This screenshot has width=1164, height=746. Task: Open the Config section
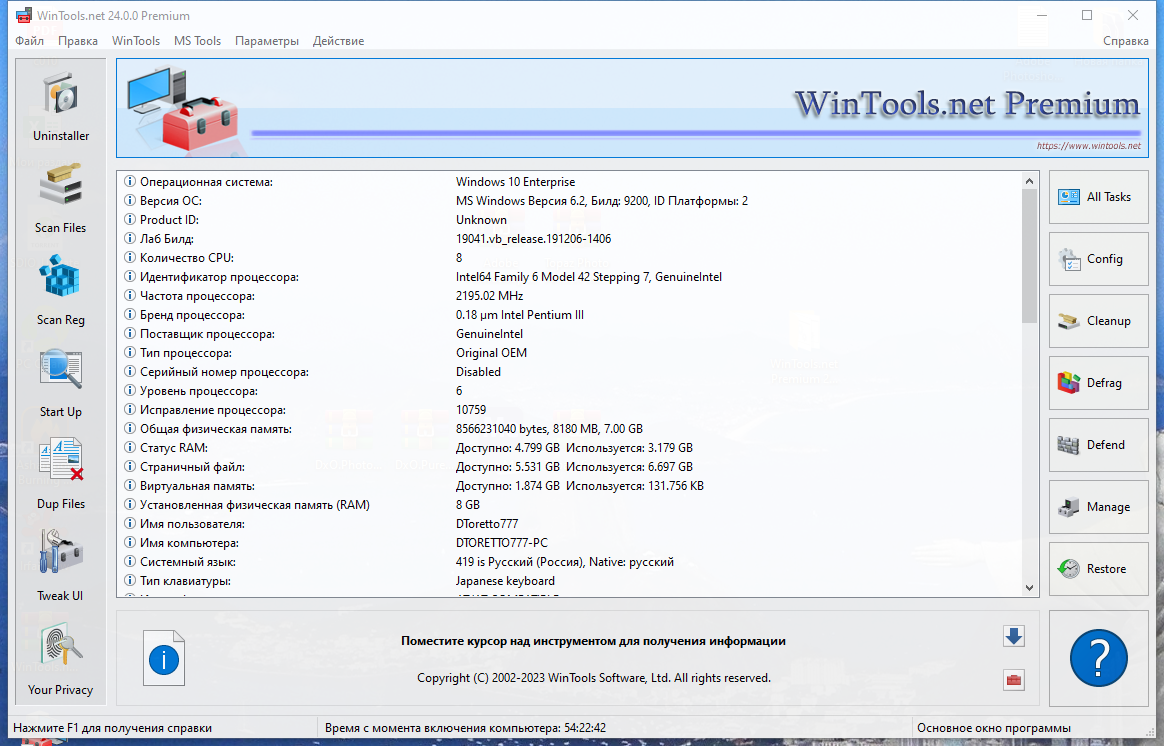point(1098,259)
